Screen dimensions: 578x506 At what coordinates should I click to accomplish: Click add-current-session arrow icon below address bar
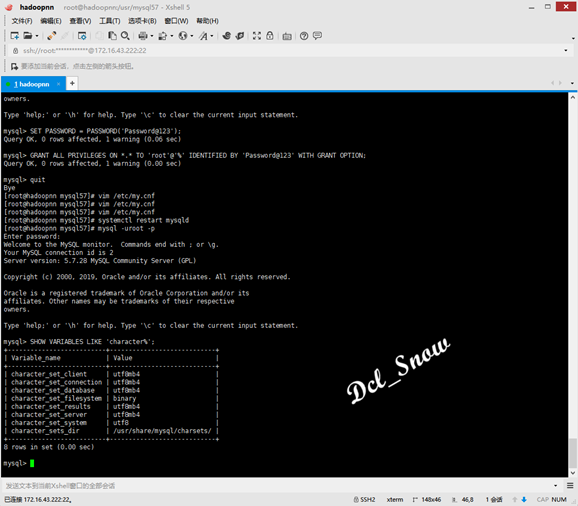coord(14,66)
